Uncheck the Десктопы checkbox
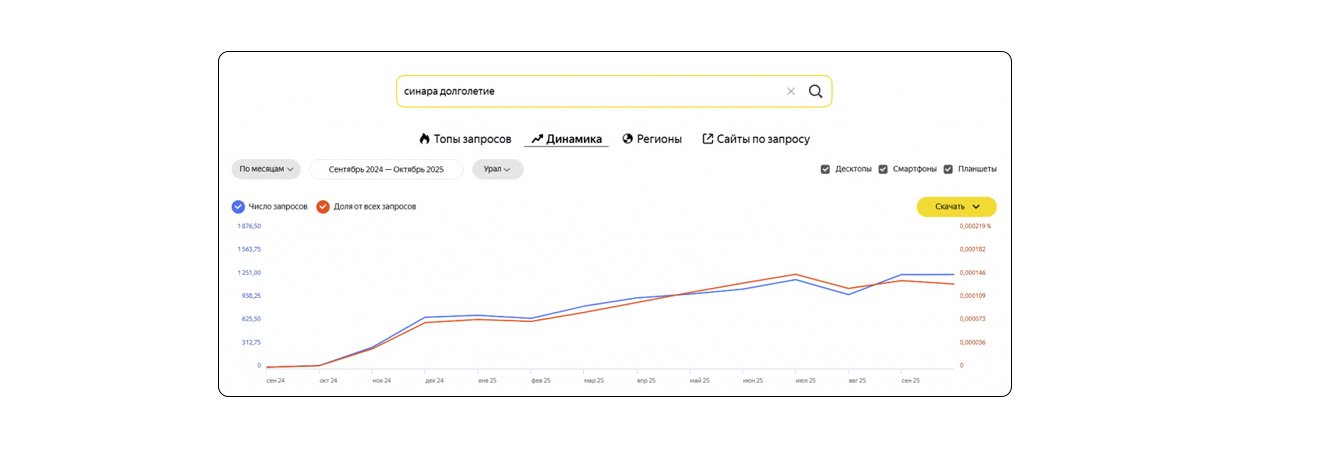The width and height of the screenshot is (1340, 450). coord(826,169)
